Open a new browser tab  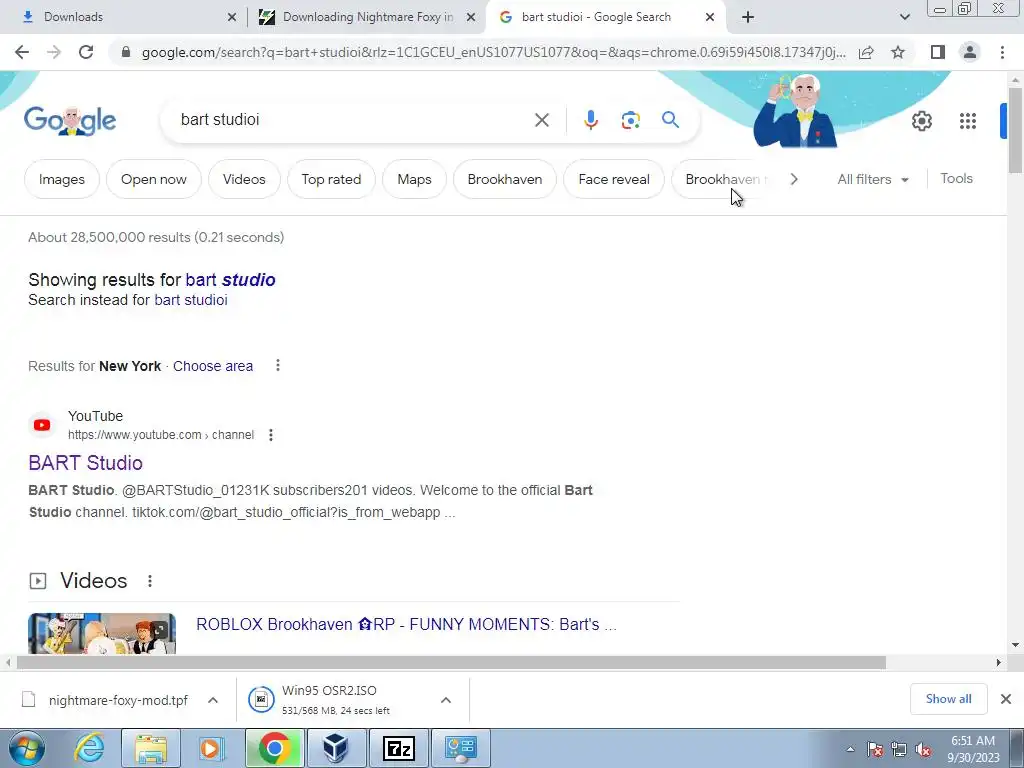point(748,17)
